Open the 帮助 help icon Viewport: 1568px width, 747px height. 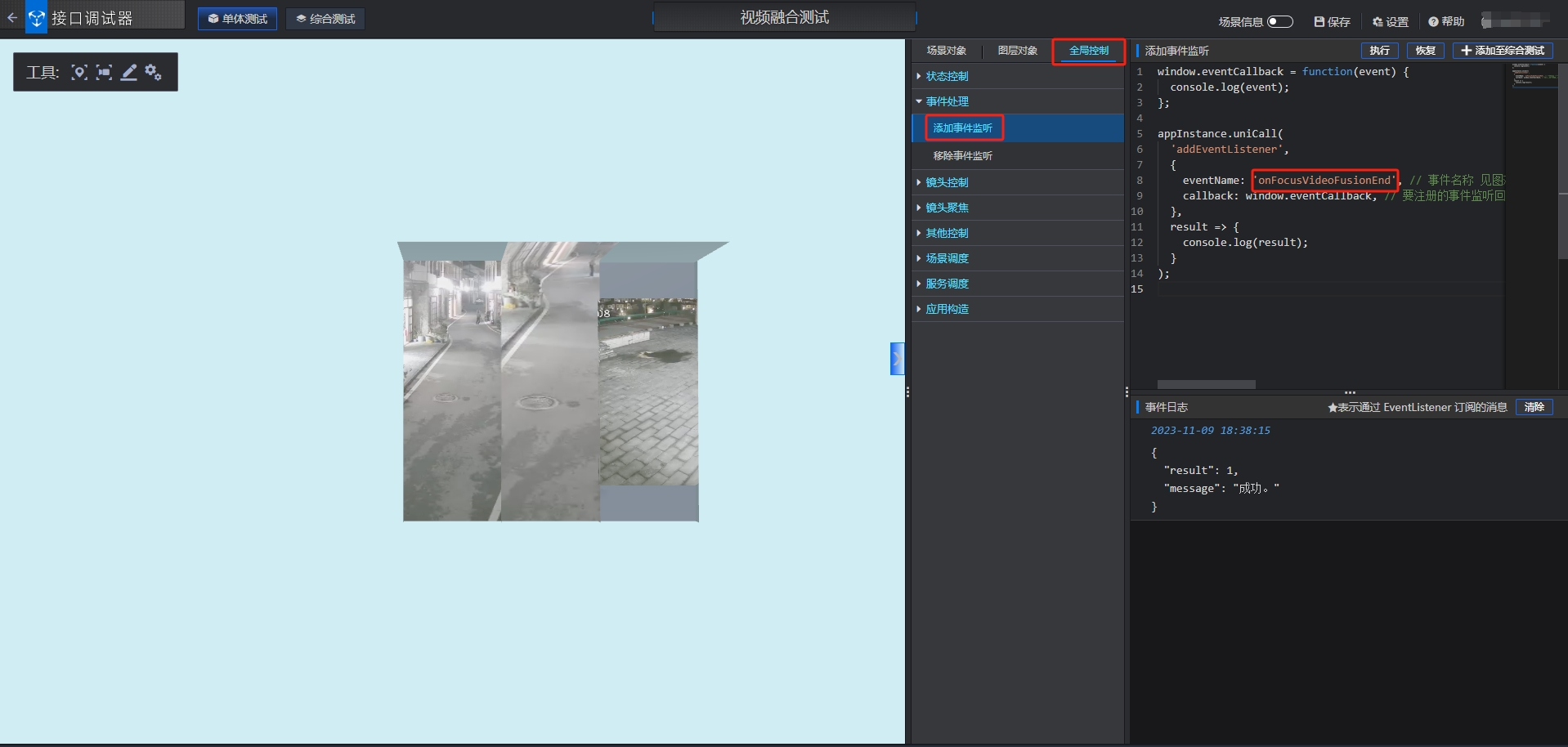[1433, 21]
